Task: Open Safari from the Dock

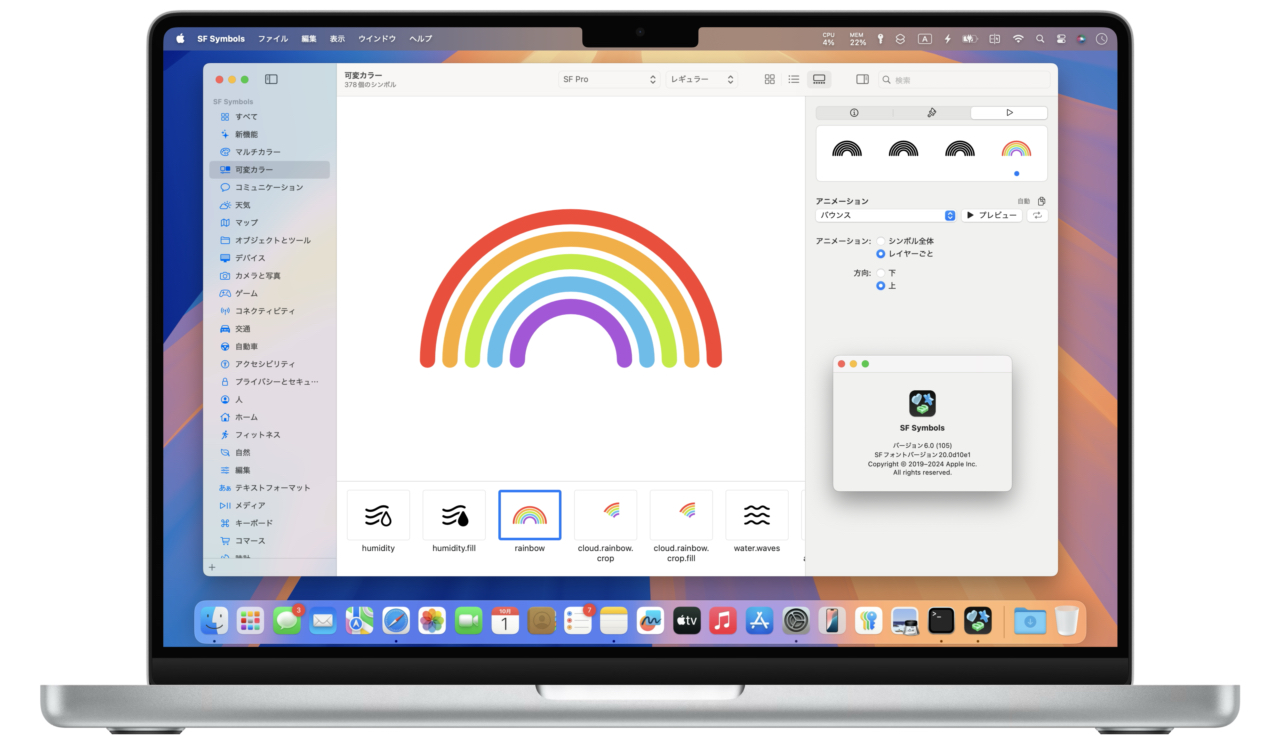Action: click(x=395, y=621)
